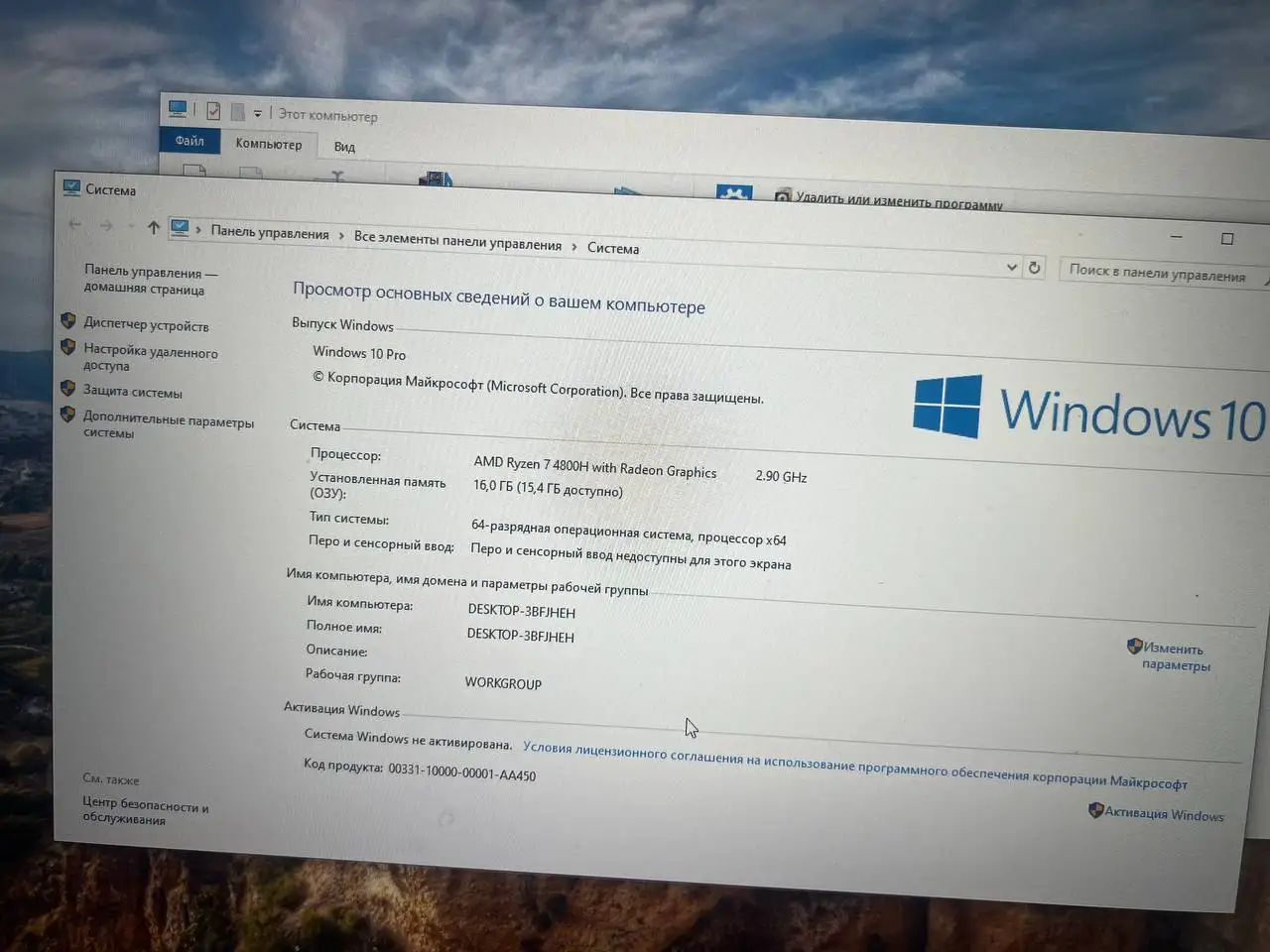Click the Система window title icon

click(71, 187)
